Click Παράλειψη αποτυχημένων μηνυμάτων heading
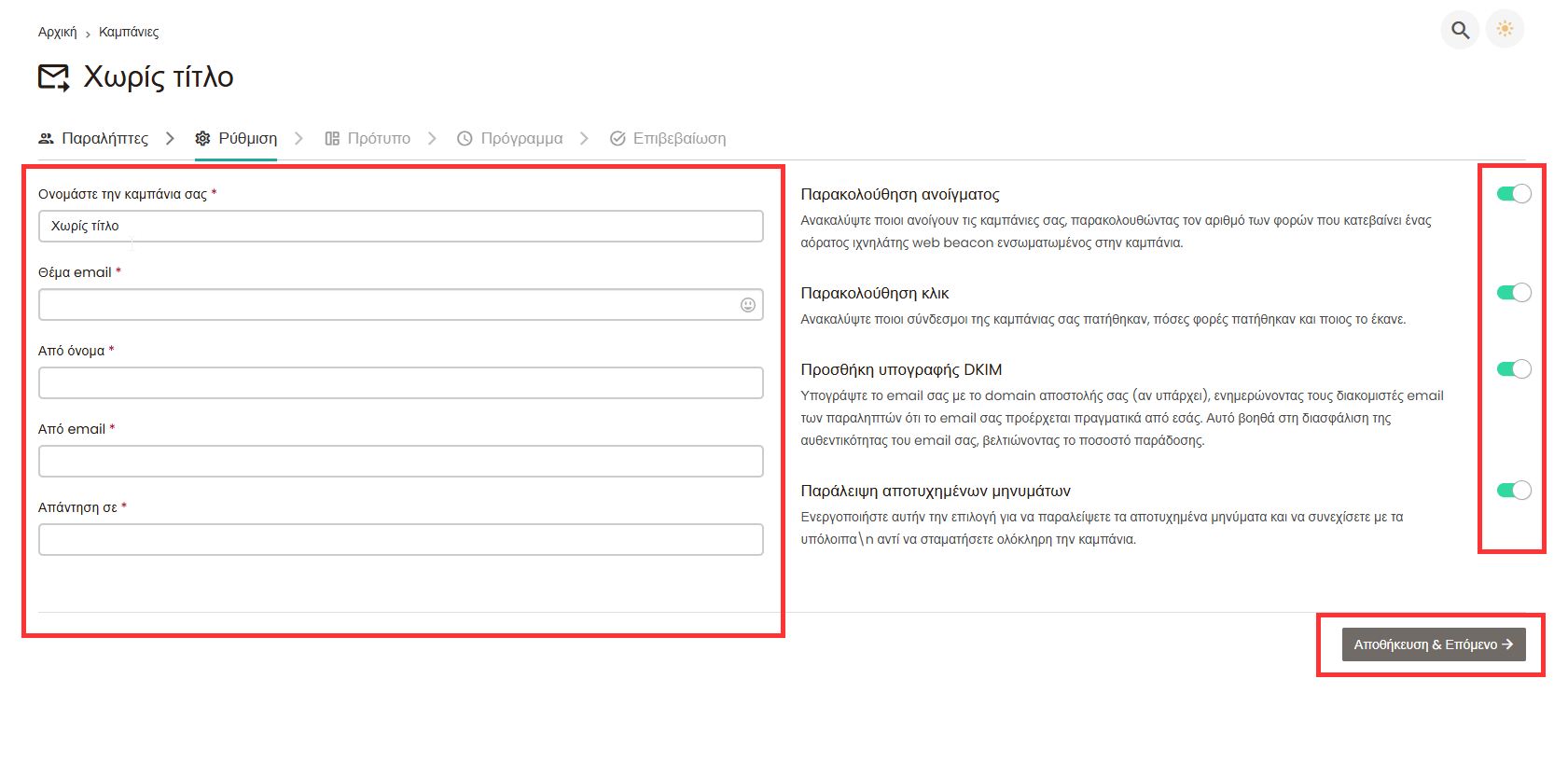This screenshot has height=762, width=1568. (x=936, y=491)
